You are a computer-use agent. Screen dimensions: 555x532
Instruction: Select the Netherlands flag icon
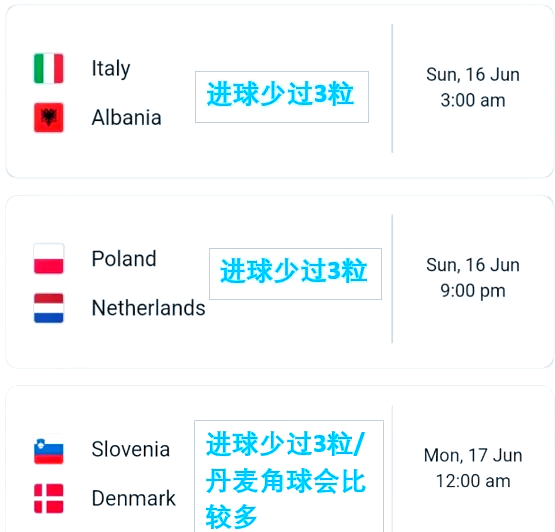click(48, 308)
